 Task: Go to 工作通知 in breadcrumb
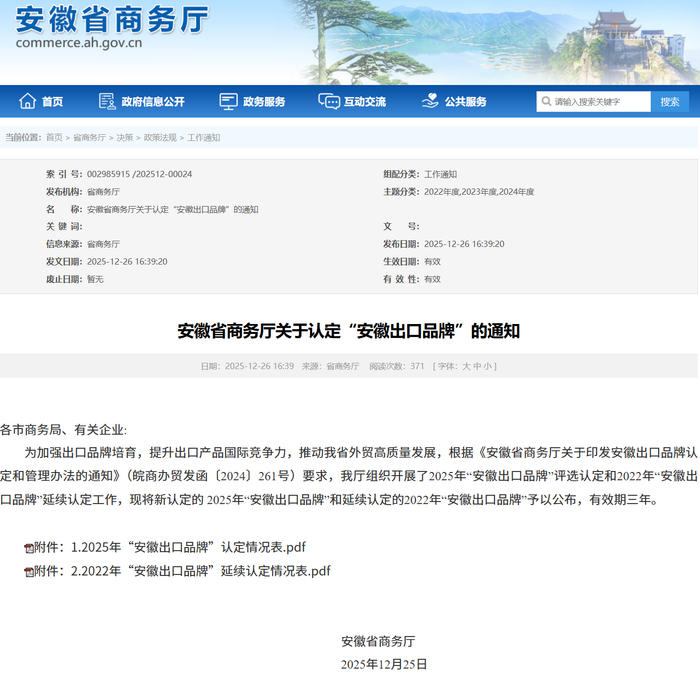tap(204, 138)
